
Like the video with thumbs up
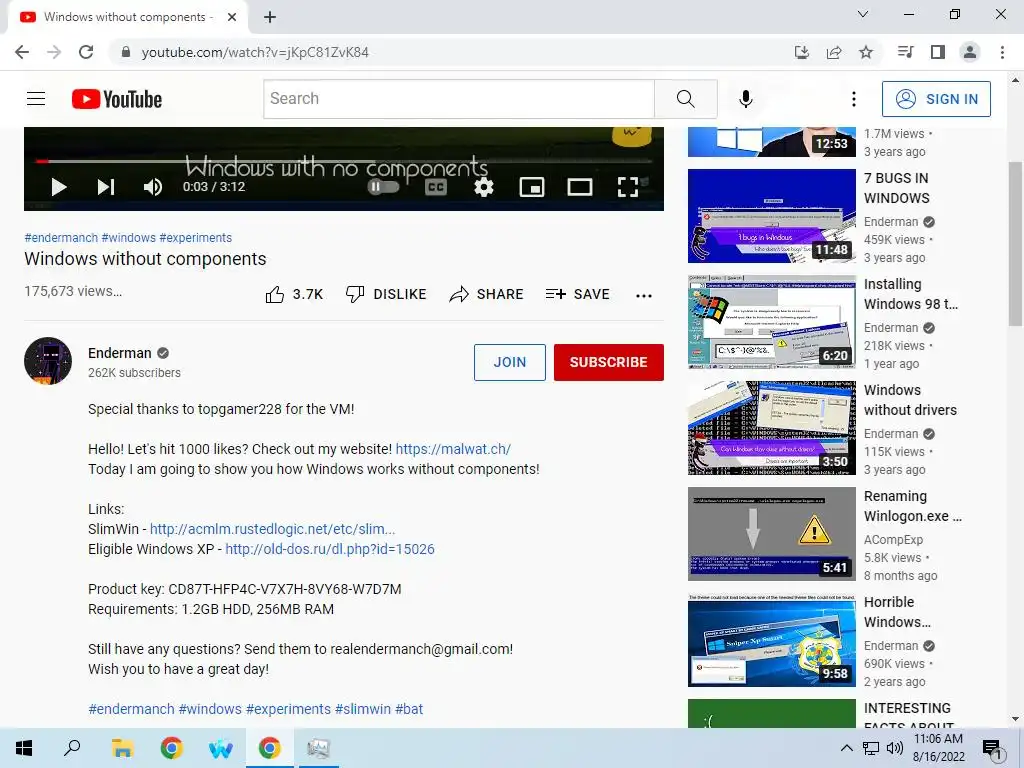[x=294, y=295]
